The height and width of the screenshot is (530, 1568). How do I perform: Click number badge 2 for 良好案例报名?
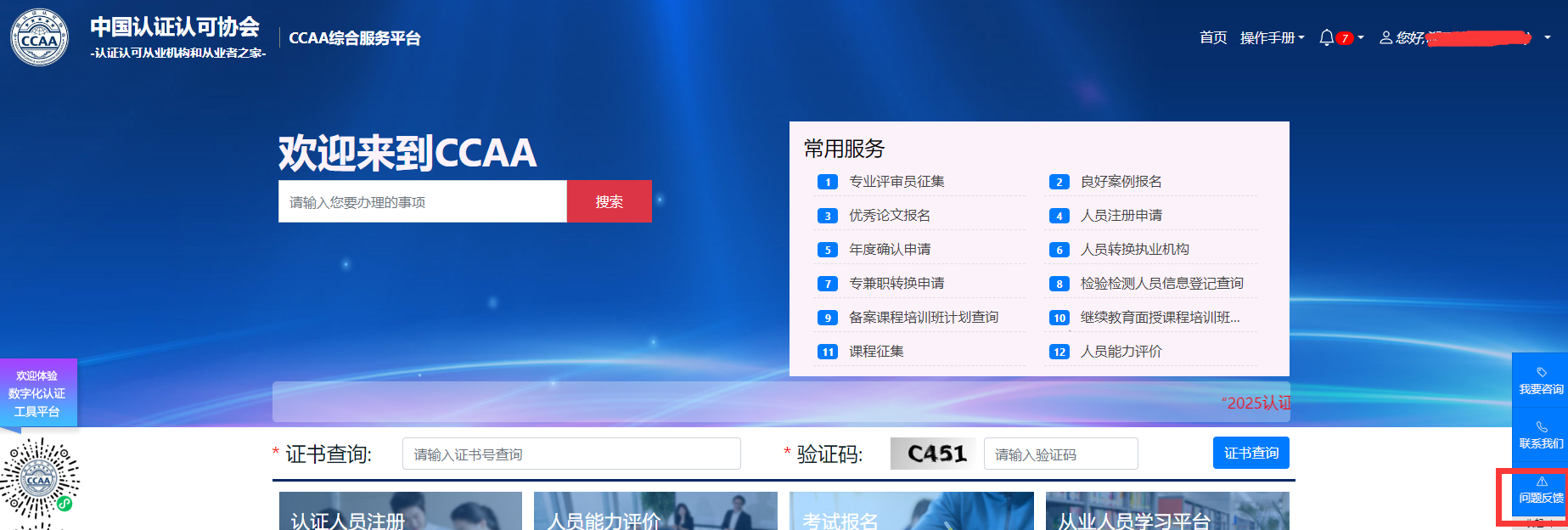pos(1059,182)
